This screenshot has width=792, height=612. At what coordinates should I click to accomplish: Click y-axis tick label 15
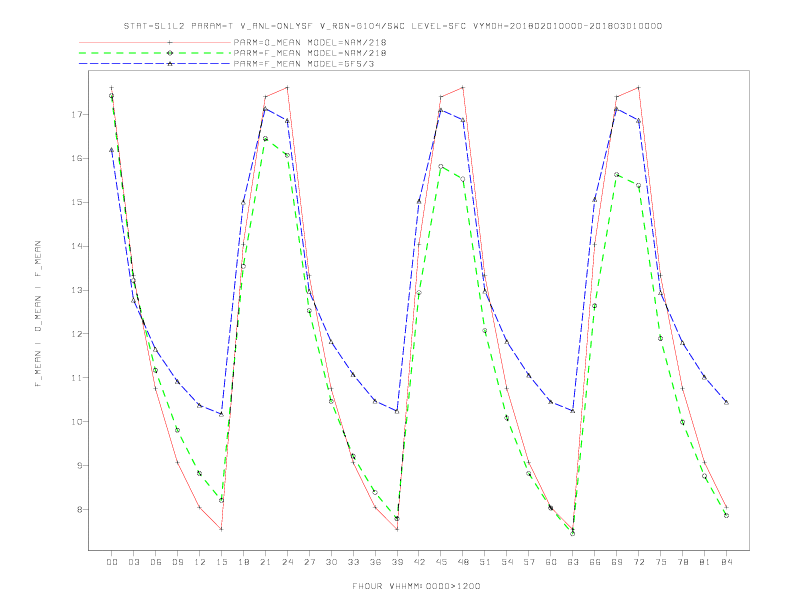76,202
